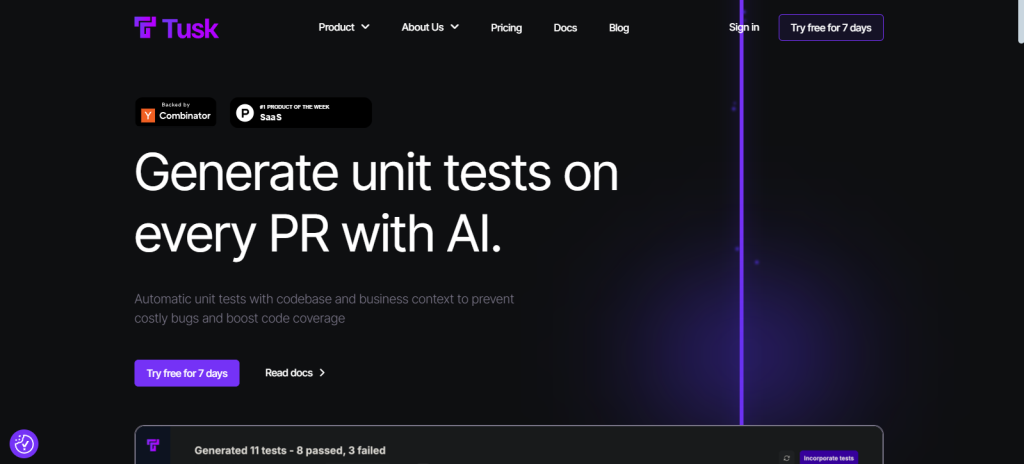Click the Generated 11 tests heading

click(290, 450)
